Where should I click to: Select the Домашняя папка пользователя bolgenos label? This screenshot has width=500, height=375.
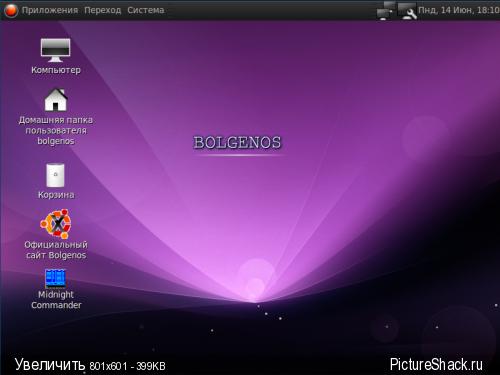(x=56, y=130)
